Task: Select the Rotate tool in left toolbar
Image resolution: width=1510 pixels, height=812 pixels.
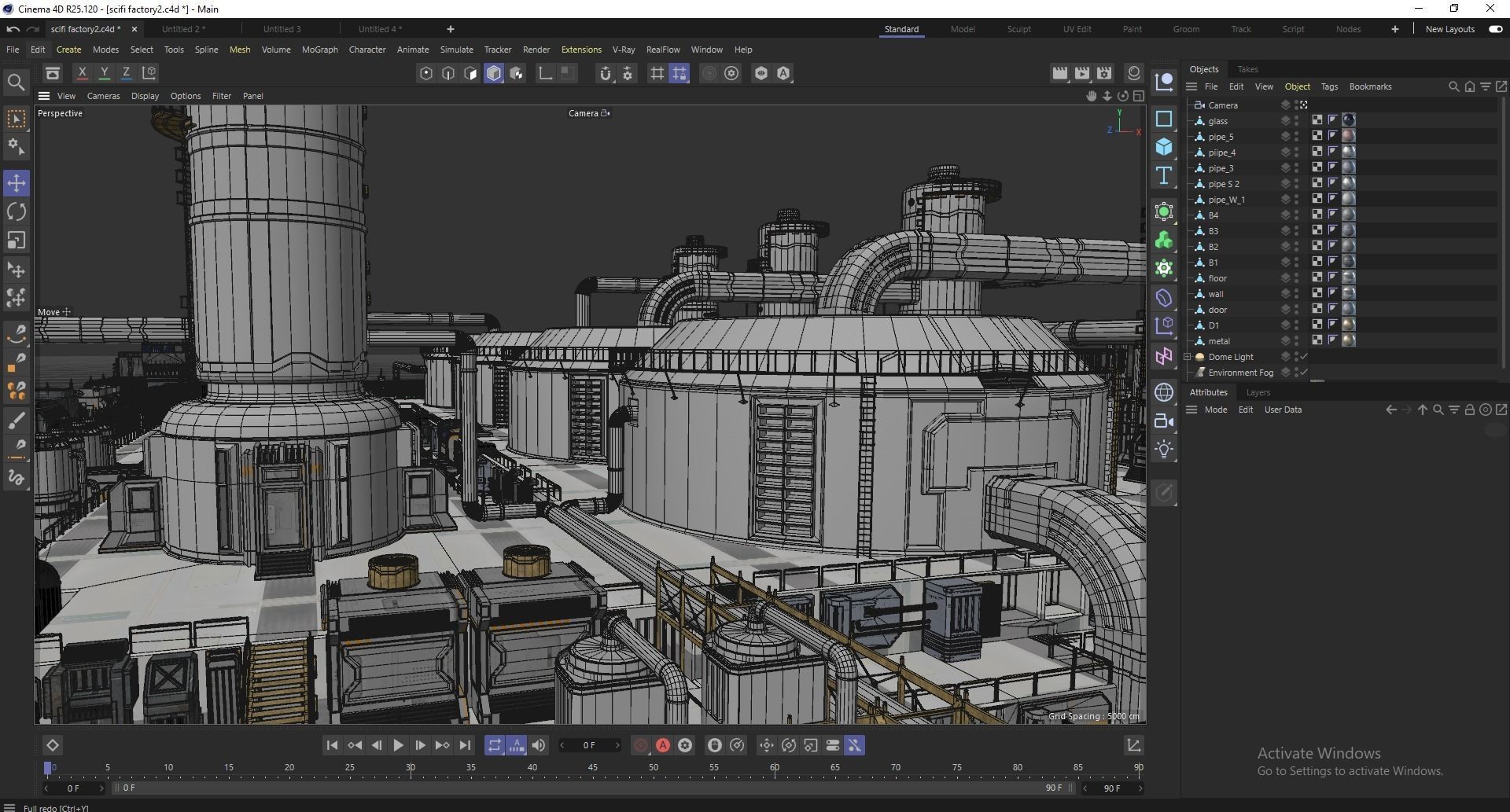Action: 17,211
